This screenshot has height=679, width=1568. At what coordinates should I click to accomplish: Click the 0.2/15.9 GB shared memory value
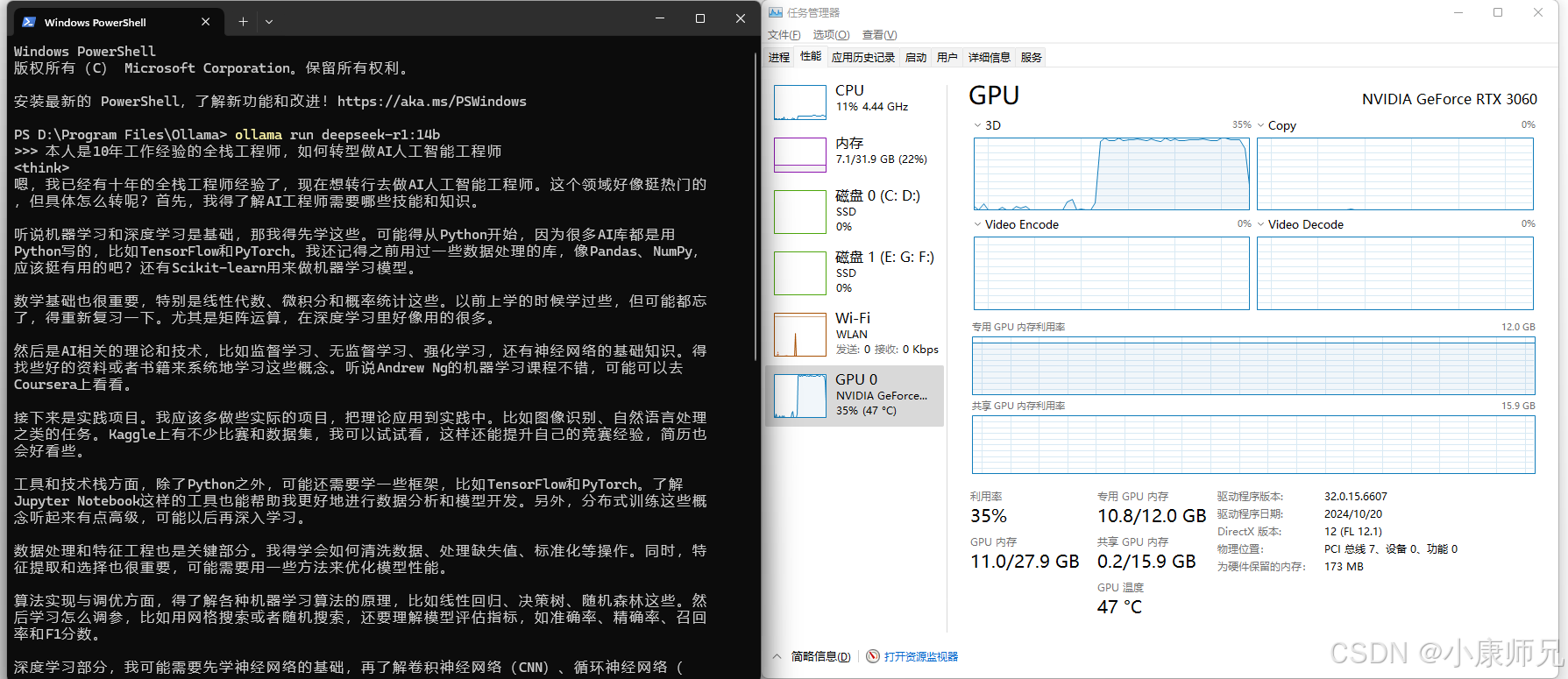click(1146, 562)
